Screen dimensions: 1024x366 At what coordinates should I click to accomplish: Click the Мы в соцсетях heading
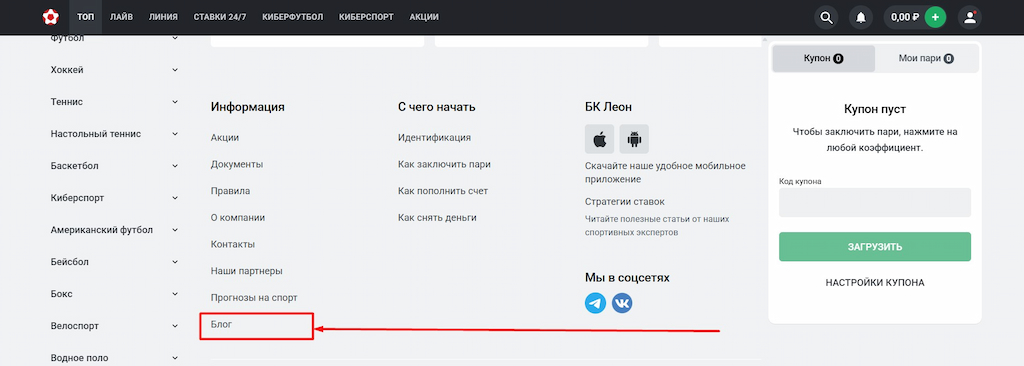628,278
